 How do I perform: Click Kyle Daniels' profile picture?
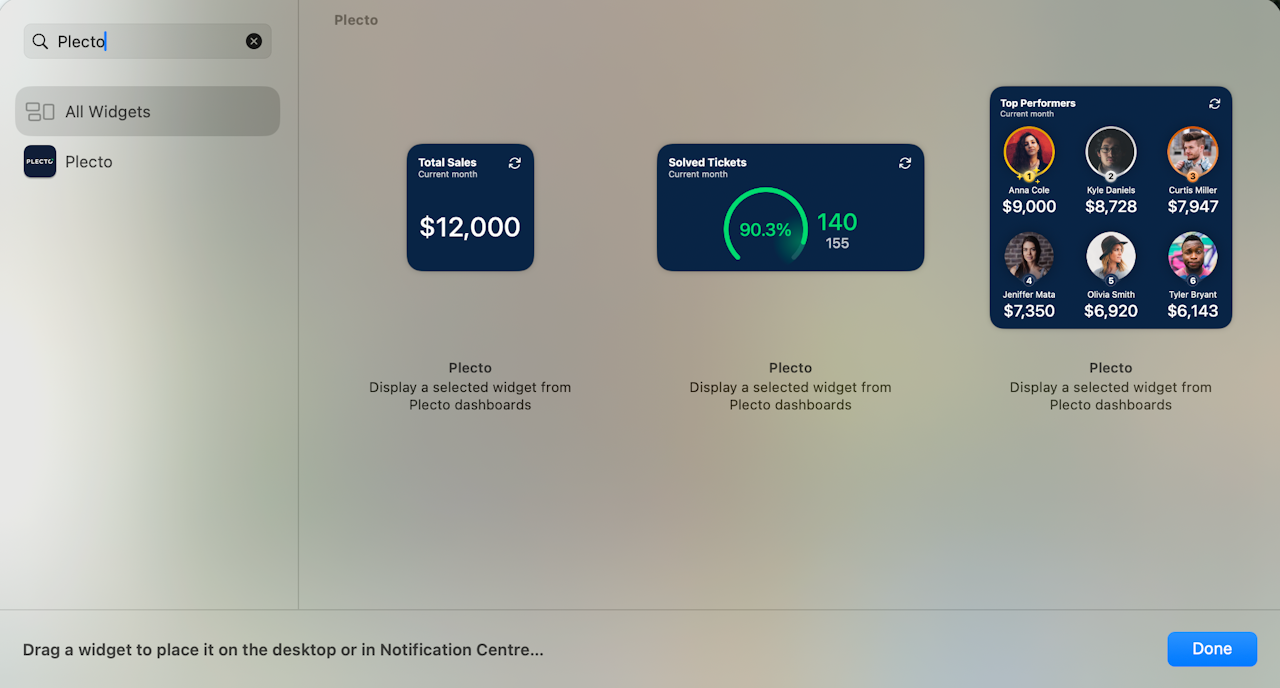tap(1111, 152)
